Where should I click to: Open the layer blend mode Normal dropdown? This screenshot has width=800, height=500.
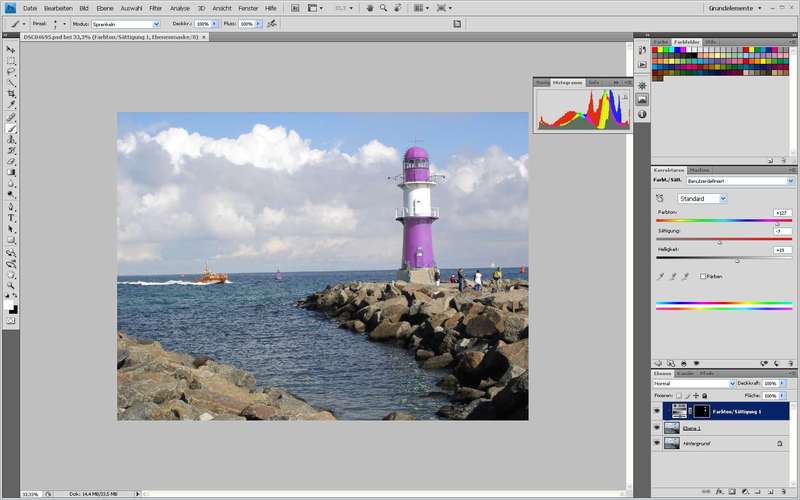click(x=693, y=383)
